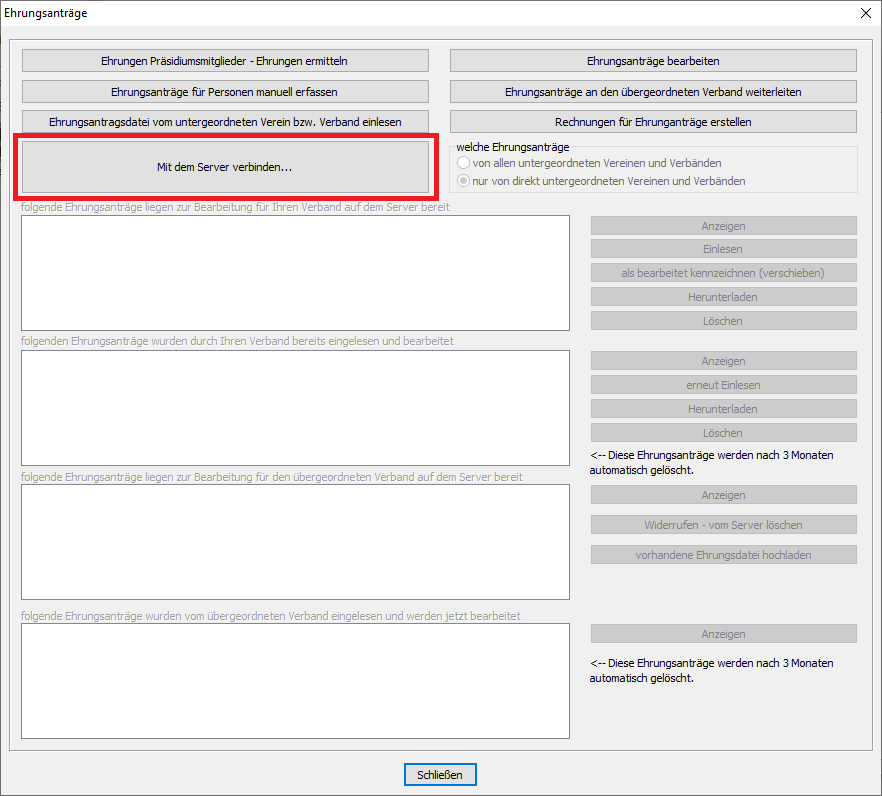This screenshot has height=796, width=882.
Task: Click the "Einlesen" button
Action: [723, 249]
